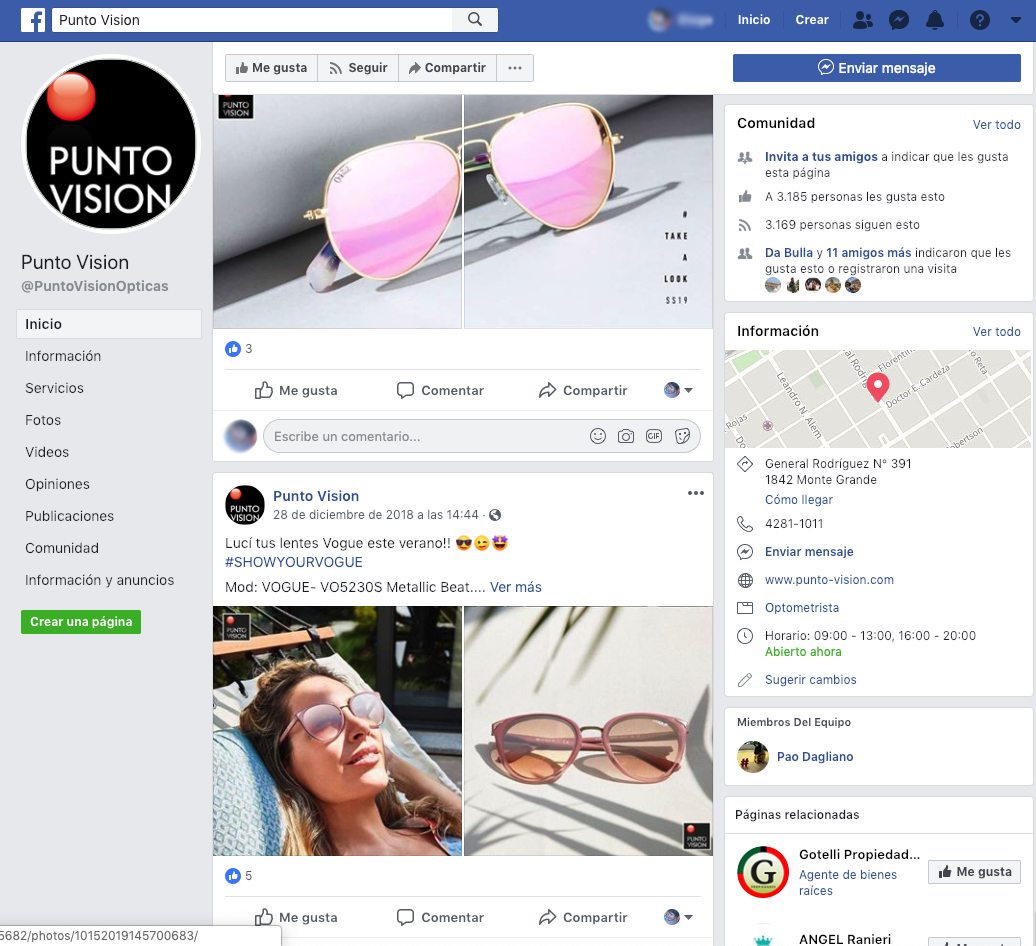Attach a photo using camera icon
The height and width of the screenshot is (946, 1036).
(x=626, y=436)
